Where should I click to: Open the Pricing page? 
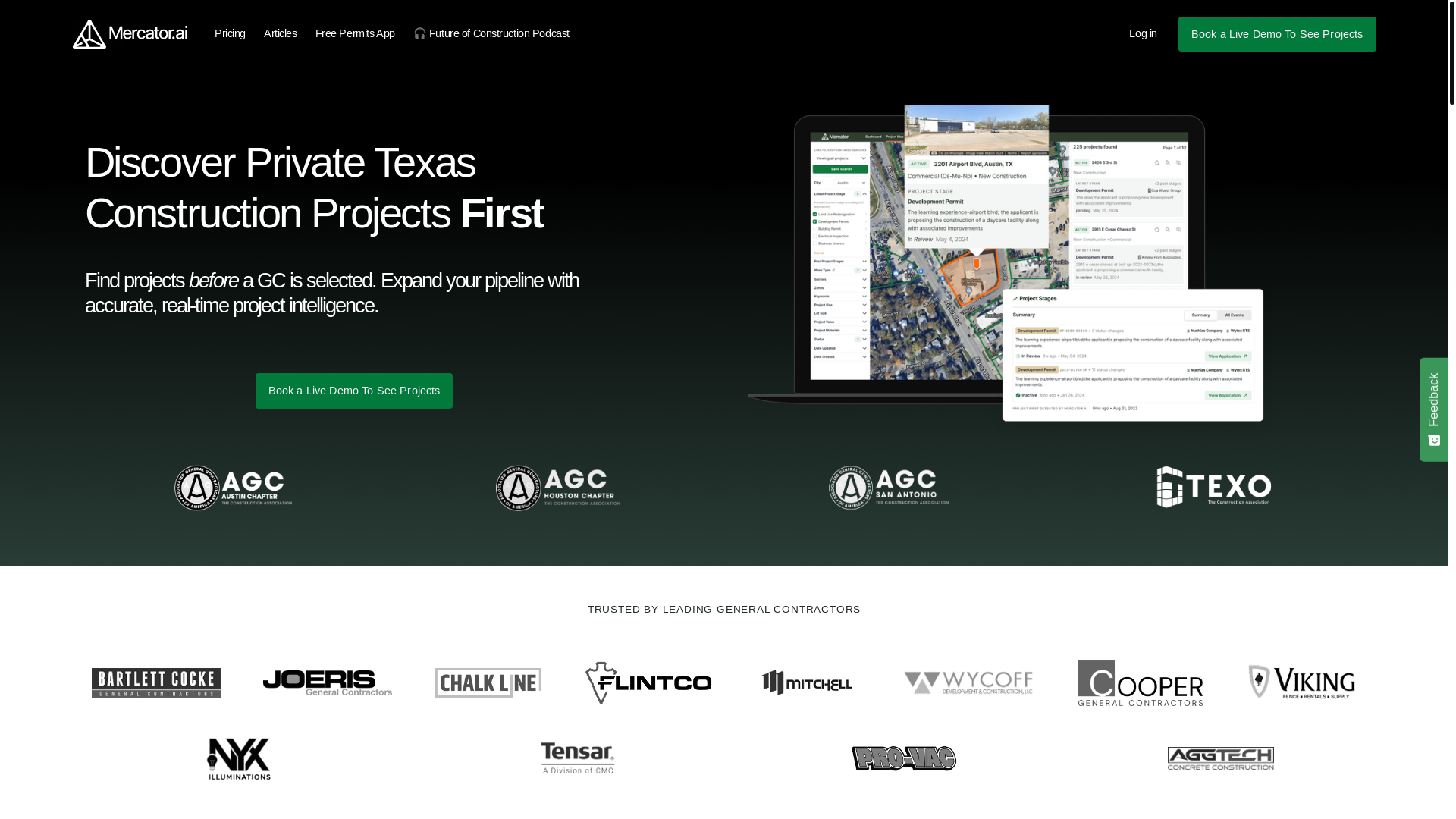[x=230, y=33]
